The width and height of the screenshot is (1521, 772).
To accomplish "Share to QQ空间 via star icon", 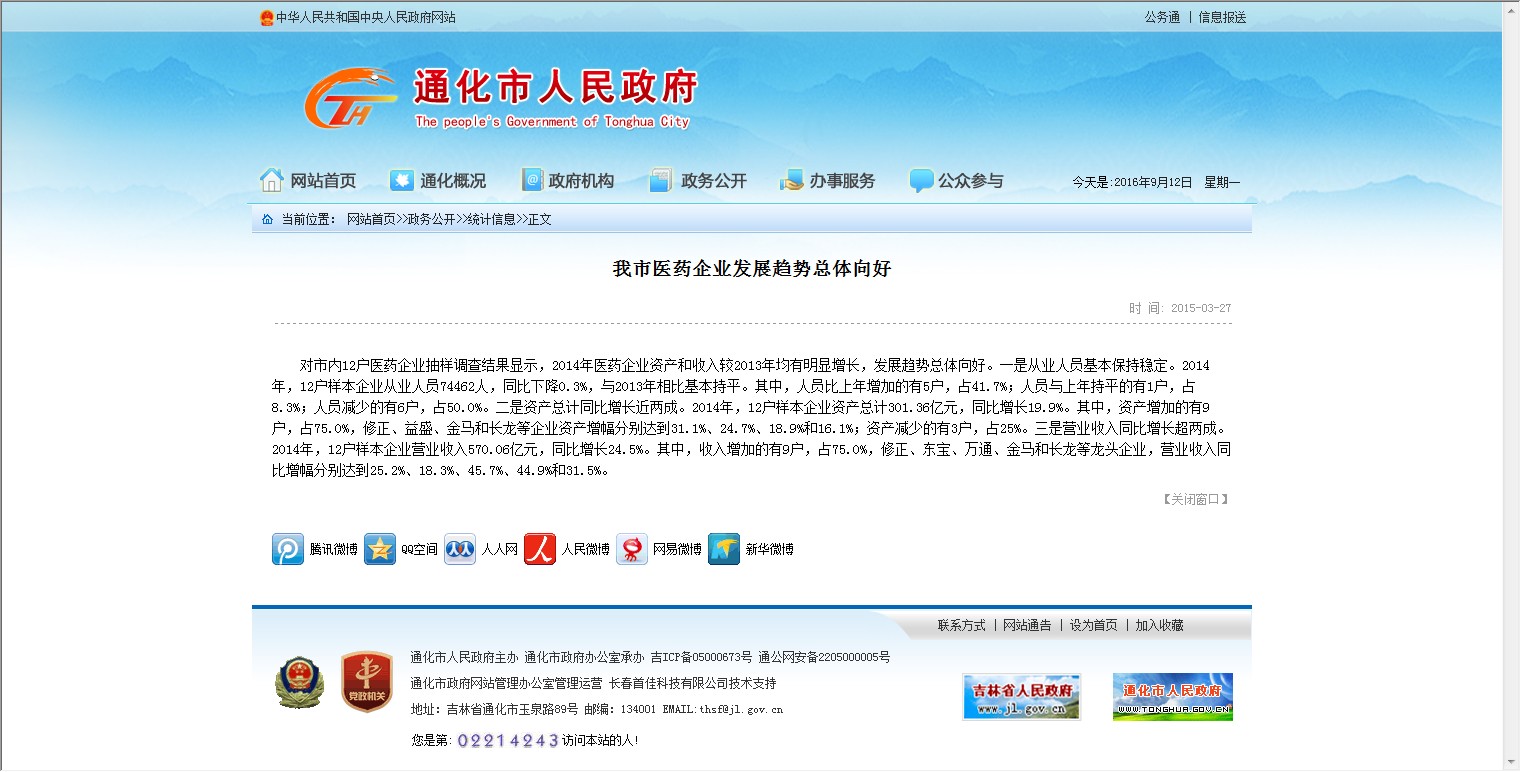I will 380,549.
